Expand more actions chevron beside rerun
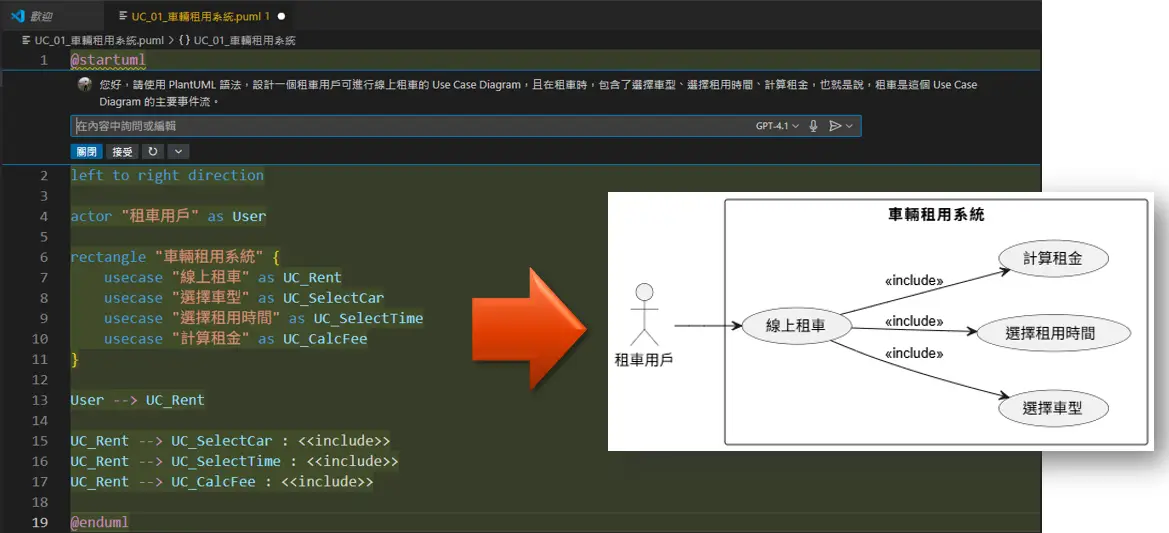This screenshot has width=1169, height=533. pyautogui.click(x=178, y=152)
